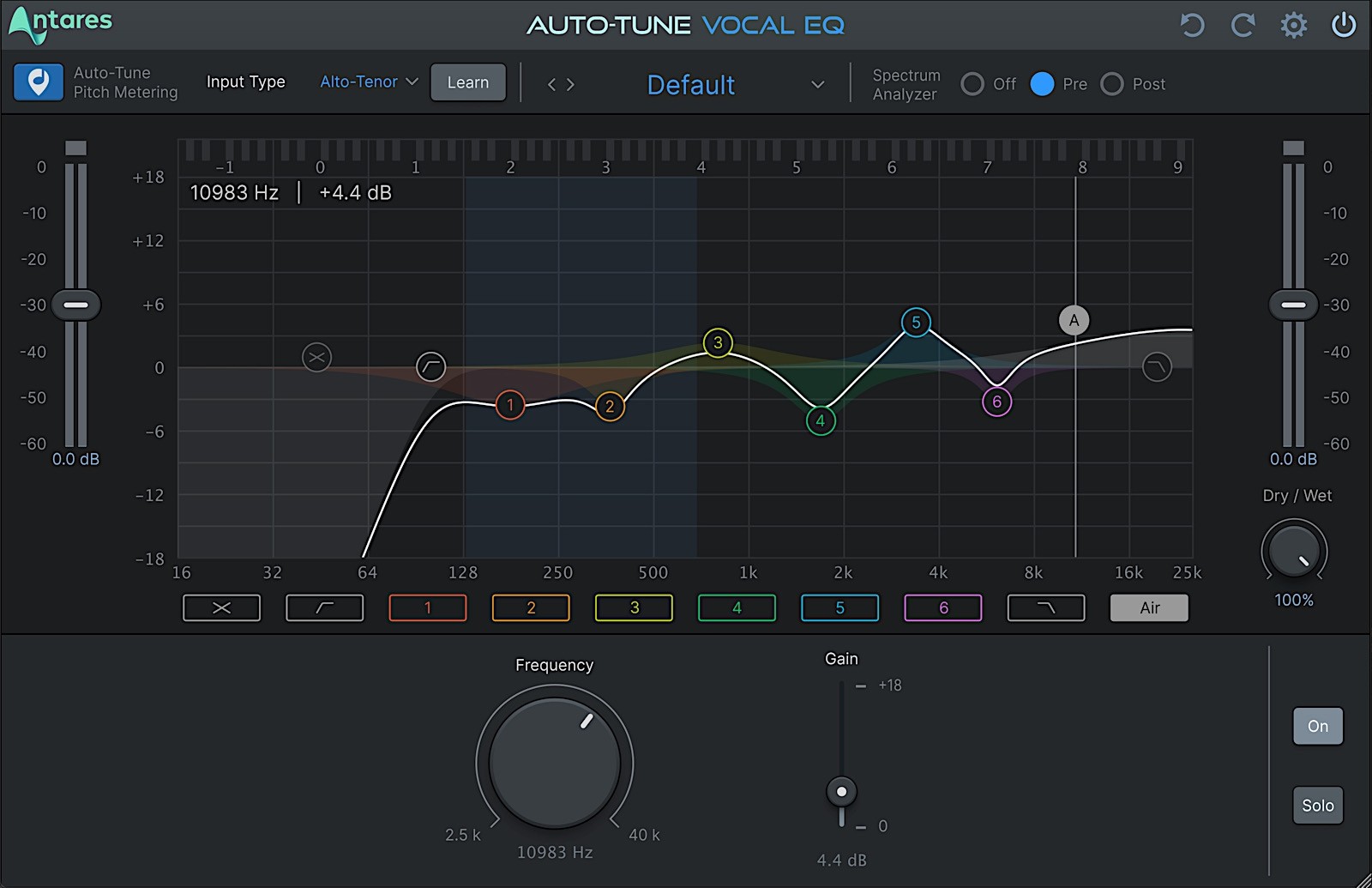Click the Frequency knob

[x=555, y=763]
